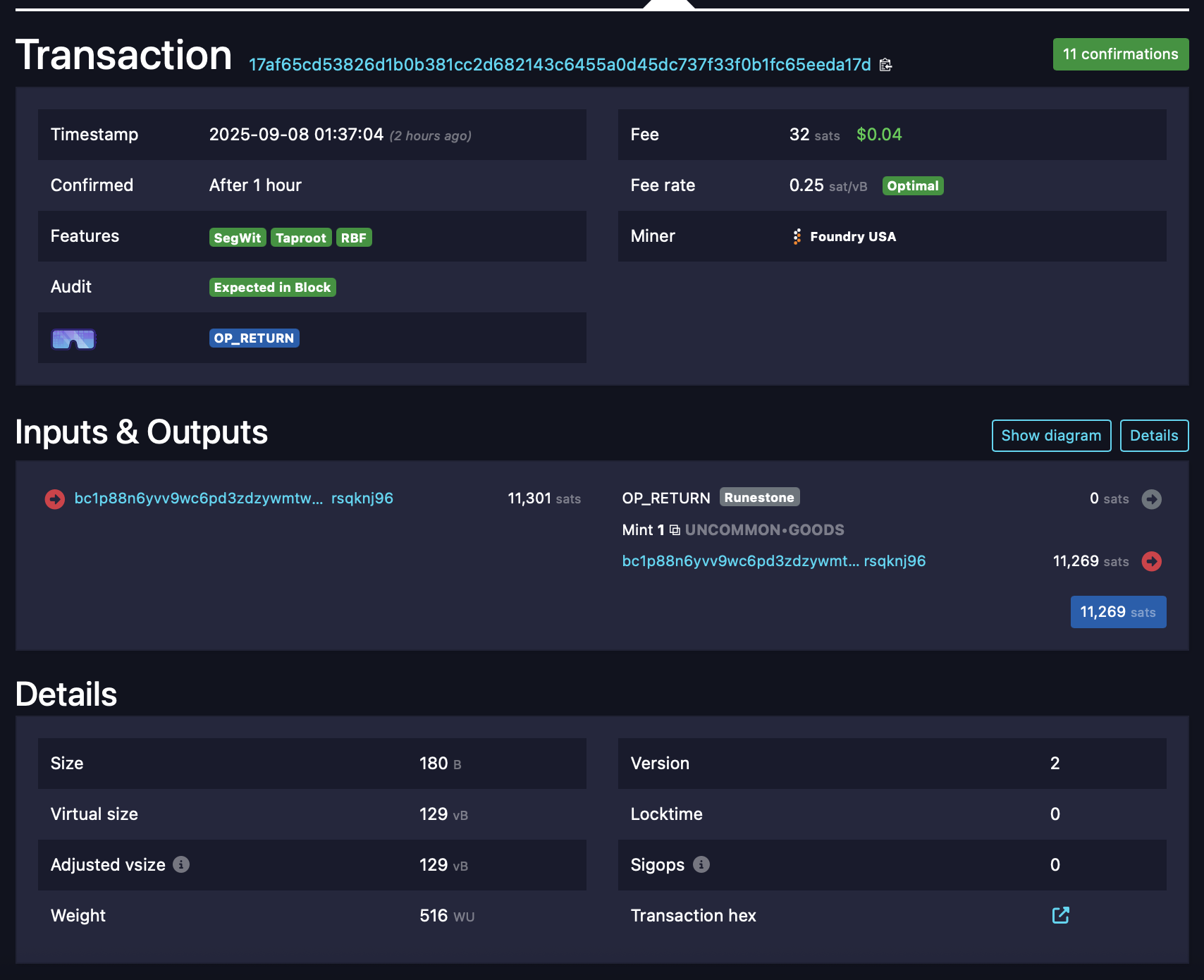Click the input amount '11,301 sats'
Screen dimensions: 1204x980
click(x=544, y=498)
